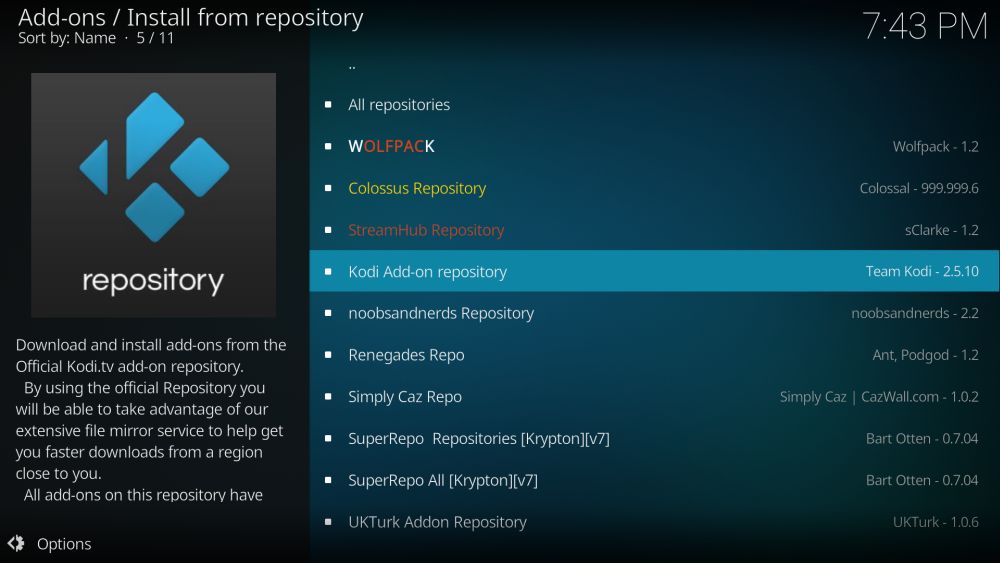Click bullet icon beside Renegades Repo
Viewport: 1000px width, 563px height.
(328, 355)
